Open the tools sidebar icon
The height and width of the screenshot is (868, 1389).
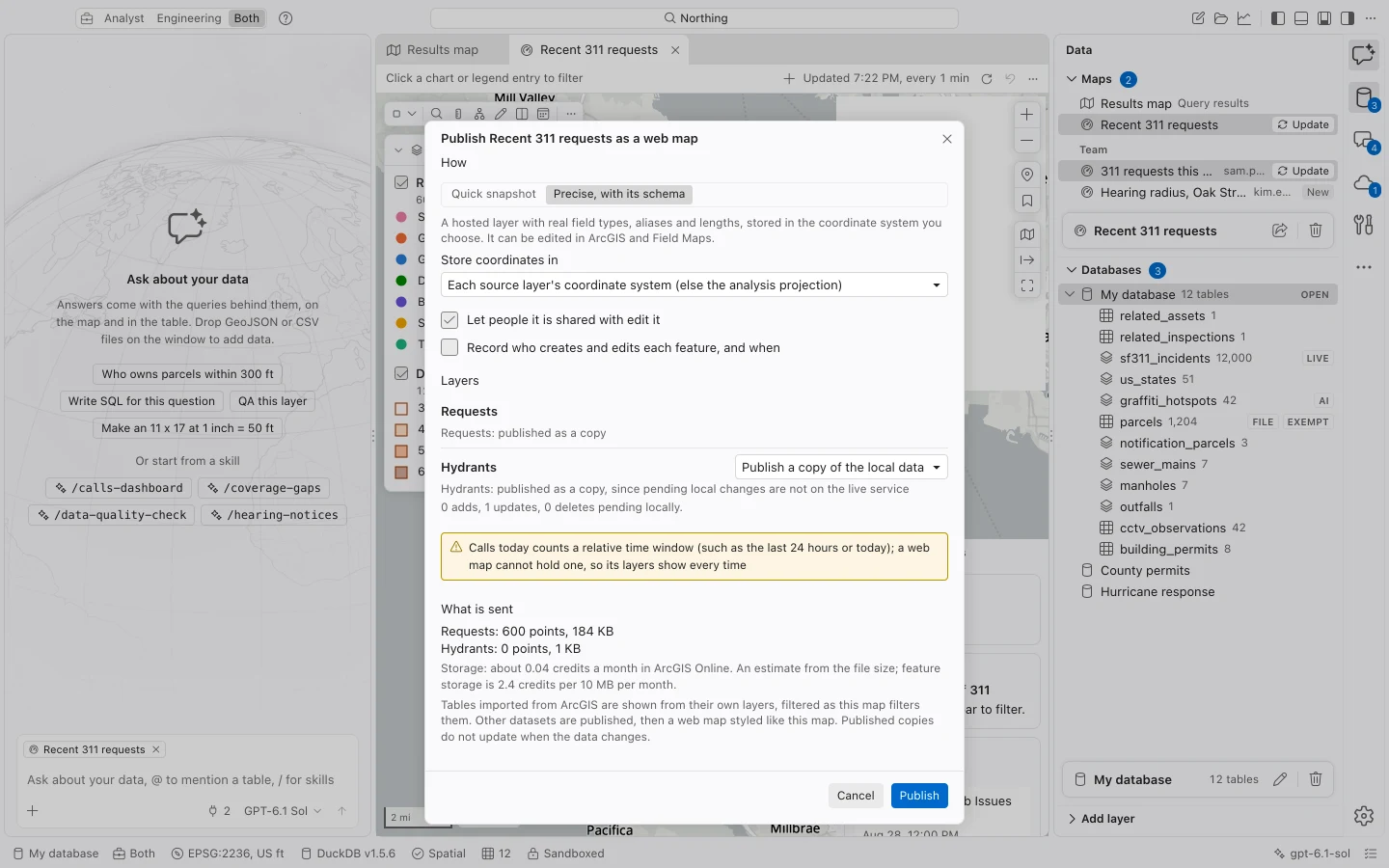coord(1363,225)
